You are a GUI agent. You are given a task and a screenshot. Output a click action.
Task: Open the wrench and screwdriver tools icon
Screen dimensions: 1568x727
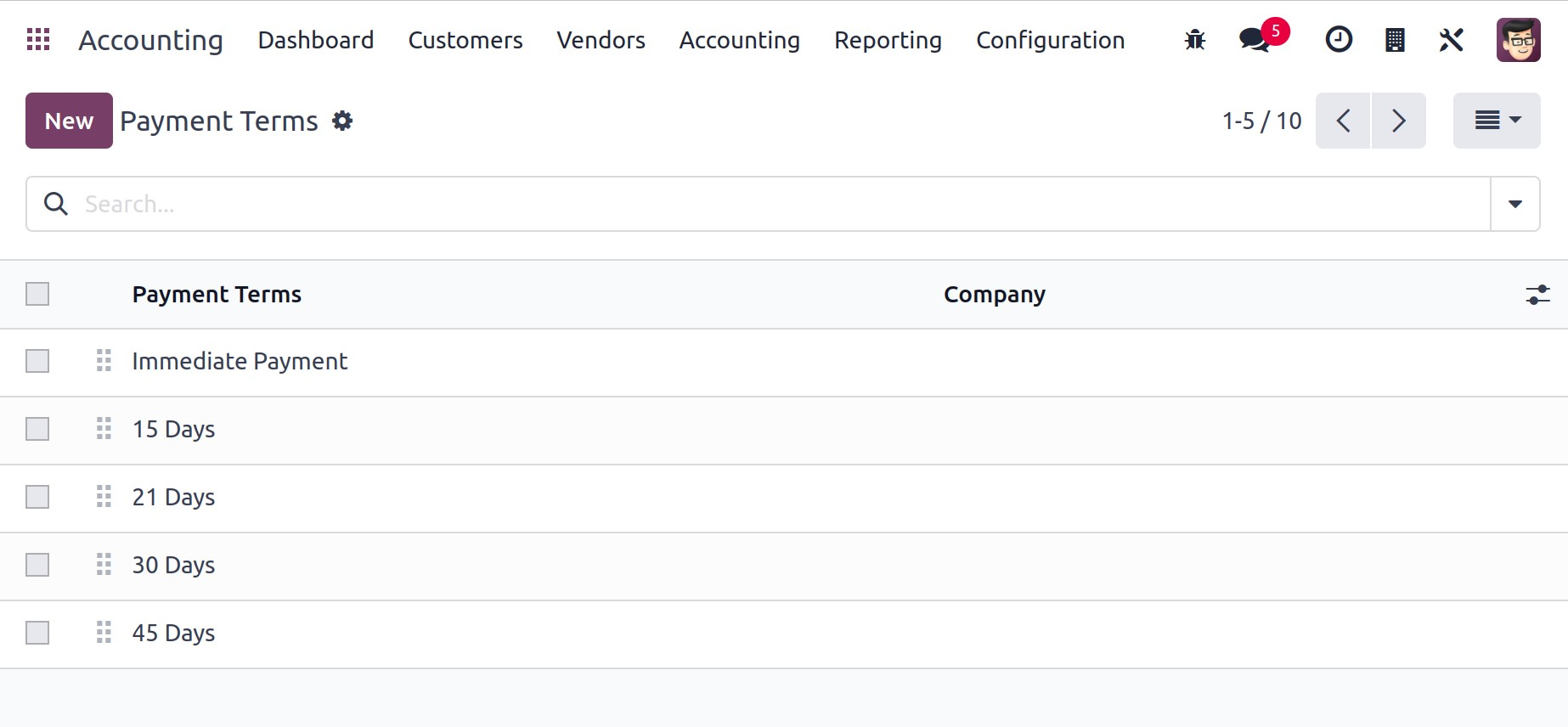(x=1451, y=39)
